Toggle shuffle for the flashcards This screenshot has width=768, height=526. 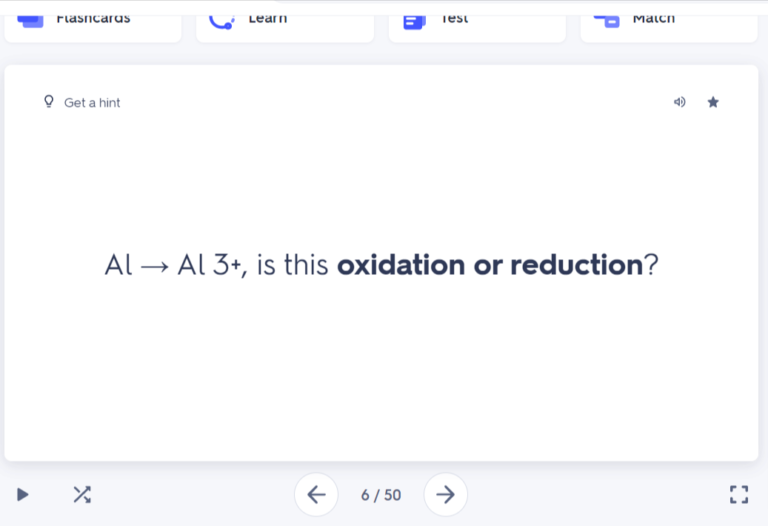click(x=81, y=494)
